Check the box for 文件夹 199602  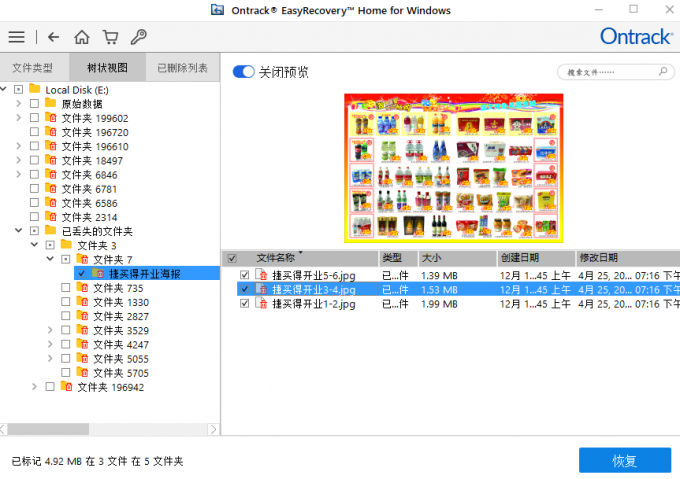point(34,118)
